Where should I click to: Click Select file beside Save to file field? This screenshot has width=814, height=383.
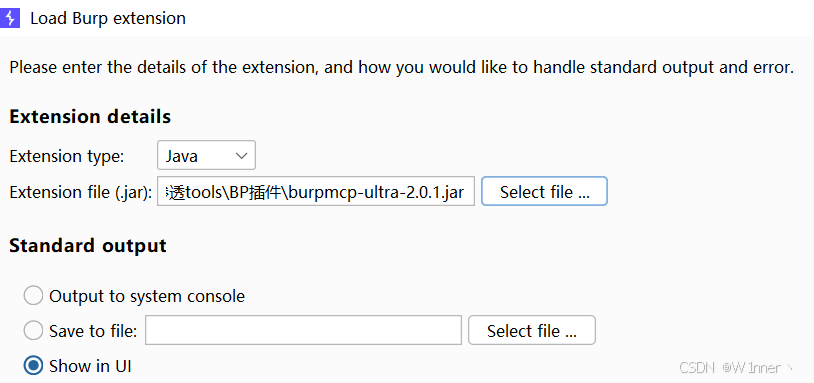tap(532, 330)
